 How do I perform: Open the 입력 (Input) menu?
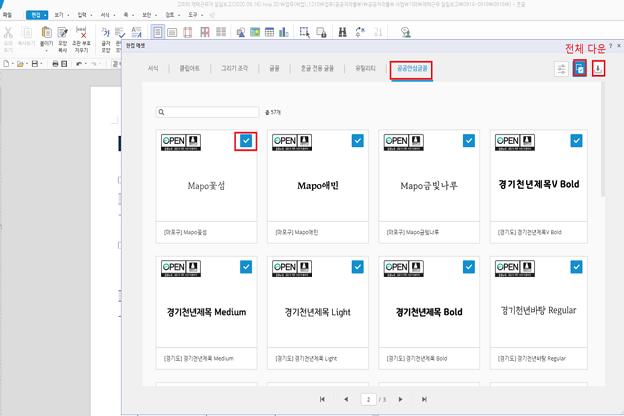(x=82, y=15)
